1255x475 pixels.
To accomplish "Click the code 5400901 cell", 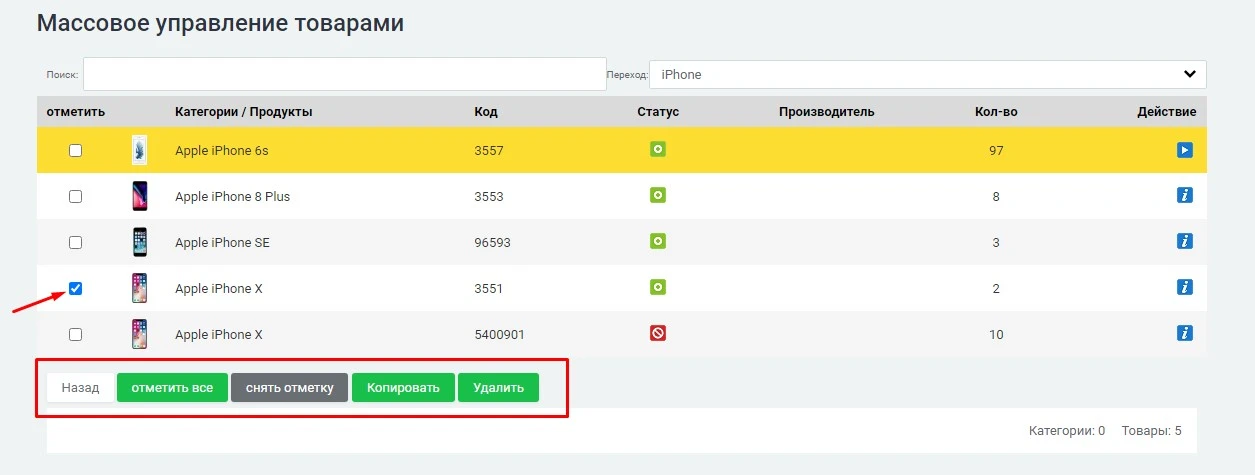I will pyautogui.click(x=499, y=334).
